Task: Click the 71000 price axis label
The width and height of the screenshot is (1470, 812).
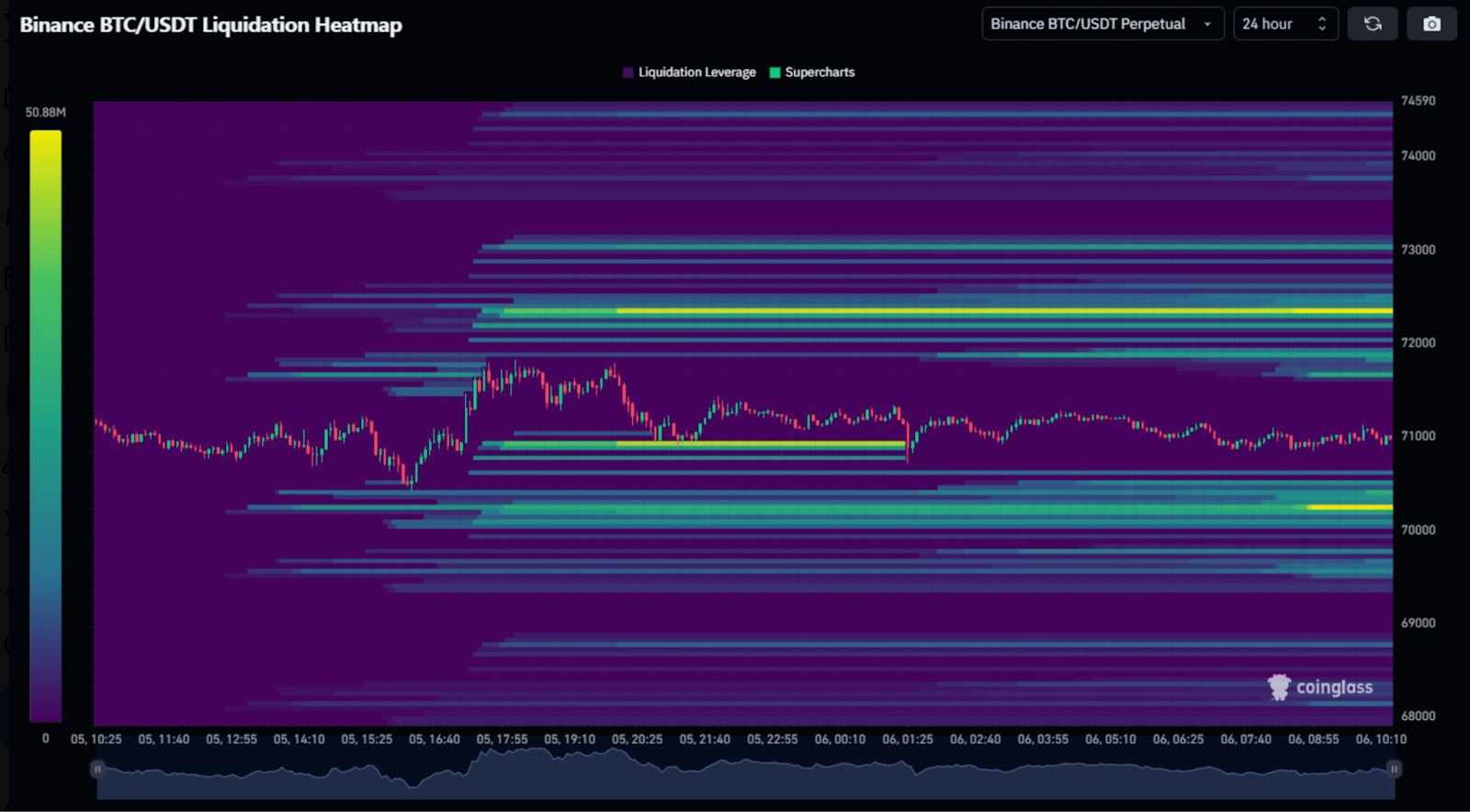Action: pos(1418,436)
